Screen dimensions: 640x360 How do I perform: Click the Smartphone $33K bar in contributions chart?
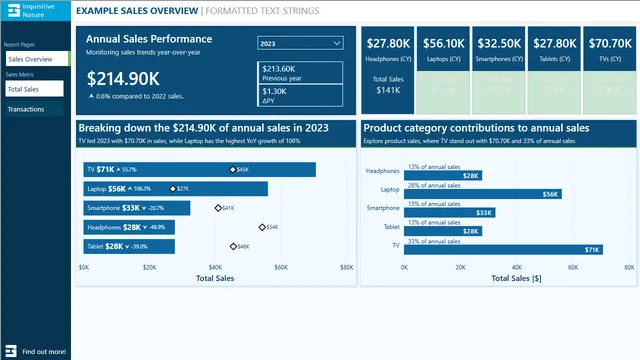click(449, 212)
